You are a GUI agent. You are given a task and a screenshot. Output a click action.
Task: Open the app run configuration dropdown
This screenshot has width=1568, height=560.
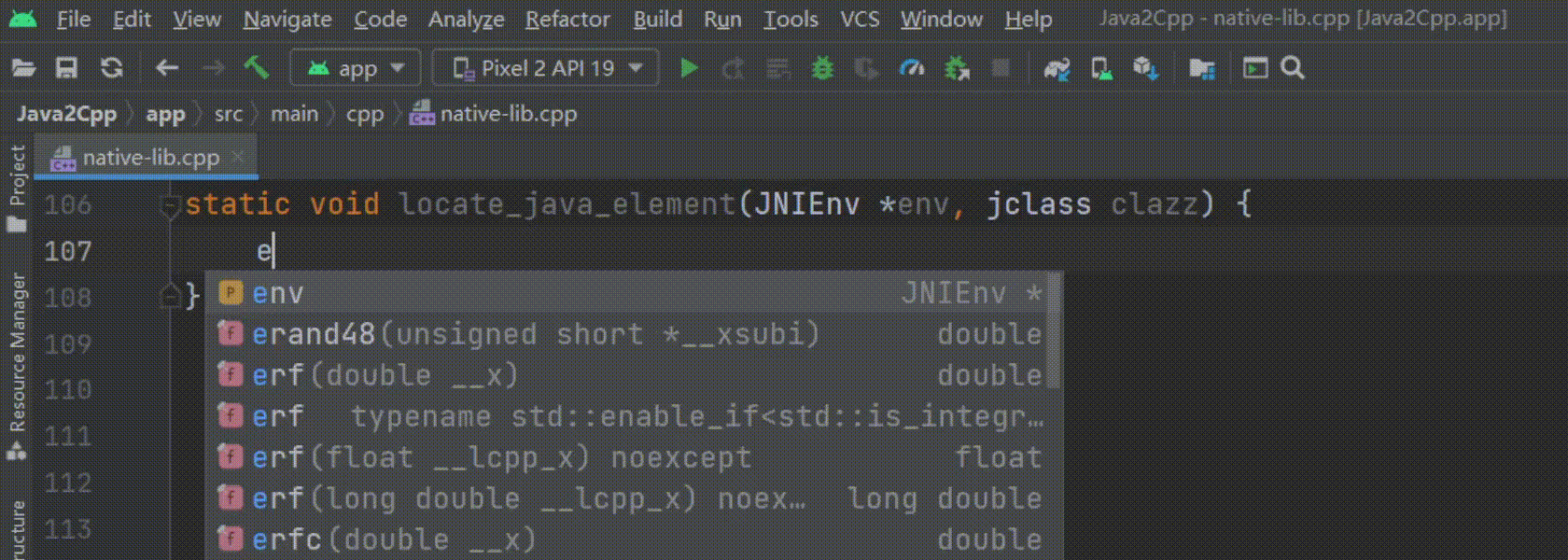tap(356, 68)
